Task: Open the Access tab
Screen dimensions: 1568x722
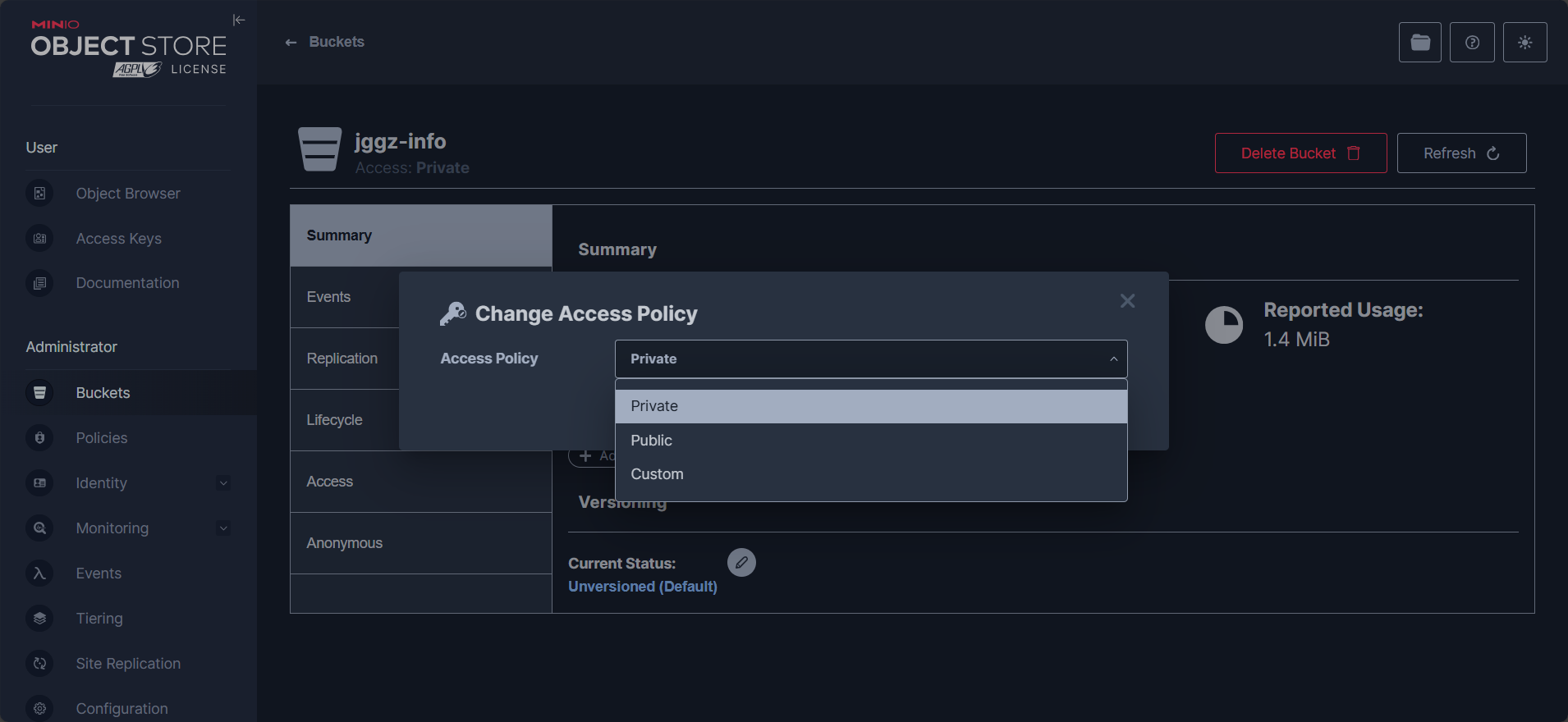Action: [x=330, y=482]
